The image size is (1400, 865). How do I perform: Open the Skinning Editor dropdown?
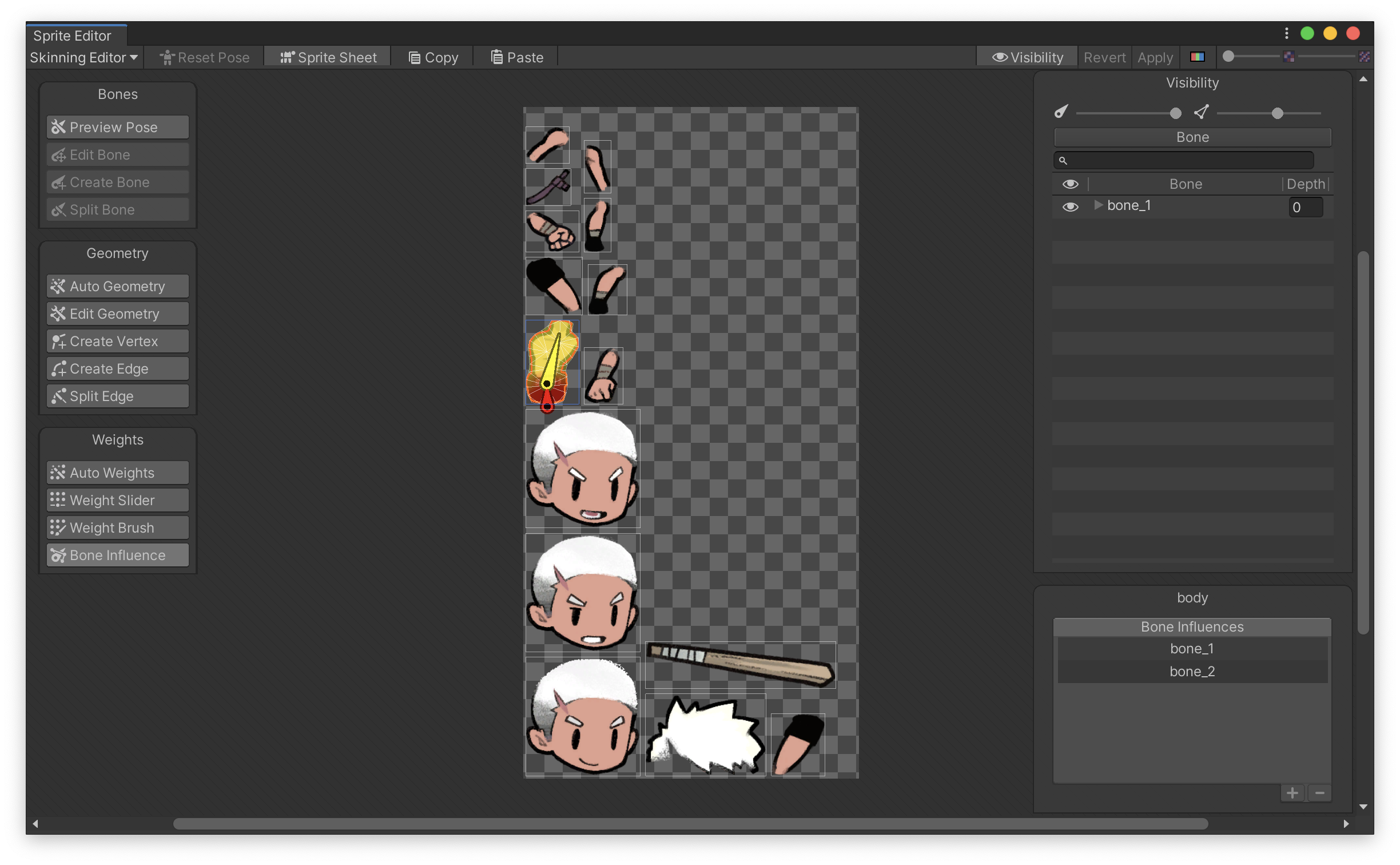(x=83, y=57)
